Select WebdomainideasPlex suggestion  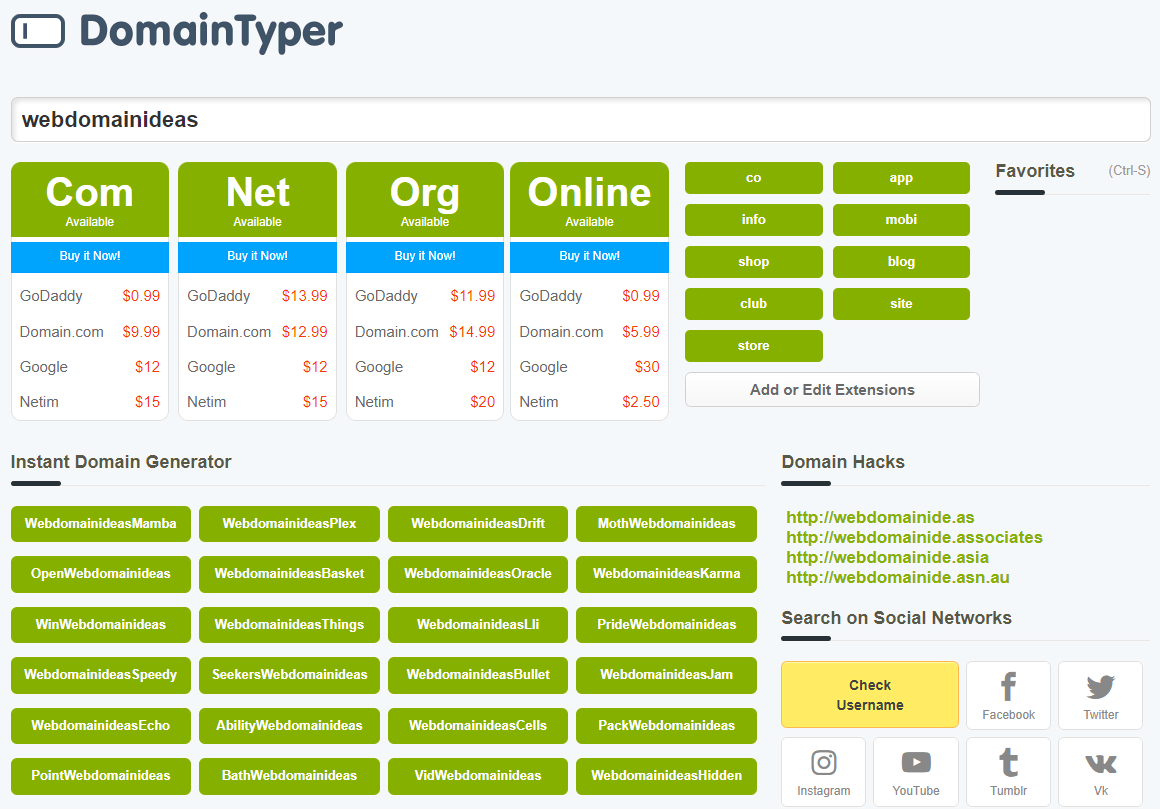coord(289,524)
